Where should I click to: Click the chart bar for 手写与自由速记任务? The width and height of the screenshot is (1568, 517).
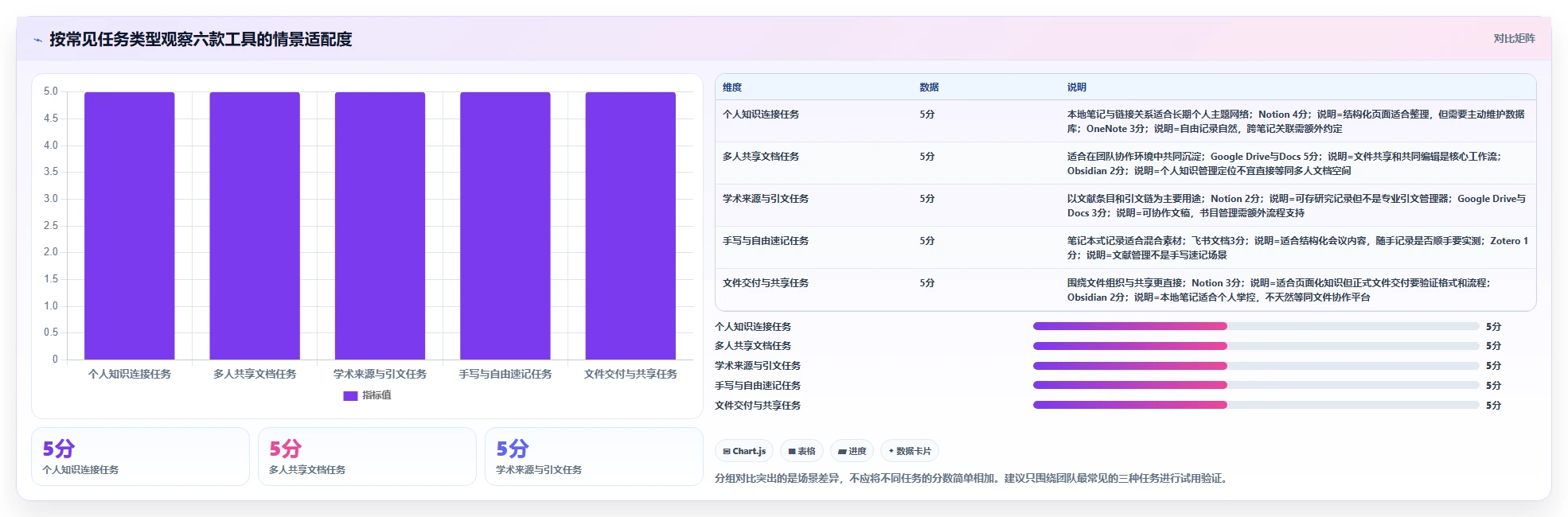tap(505, 226)
